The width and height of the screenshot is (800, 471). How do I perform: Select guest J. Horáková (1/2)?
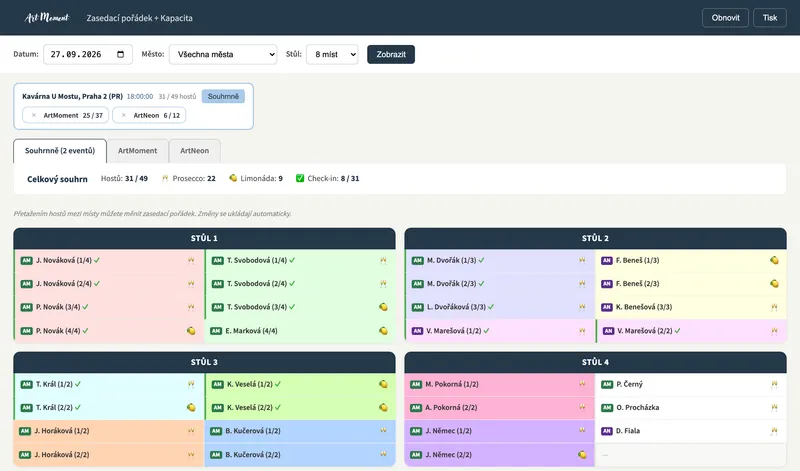(109, 431)
